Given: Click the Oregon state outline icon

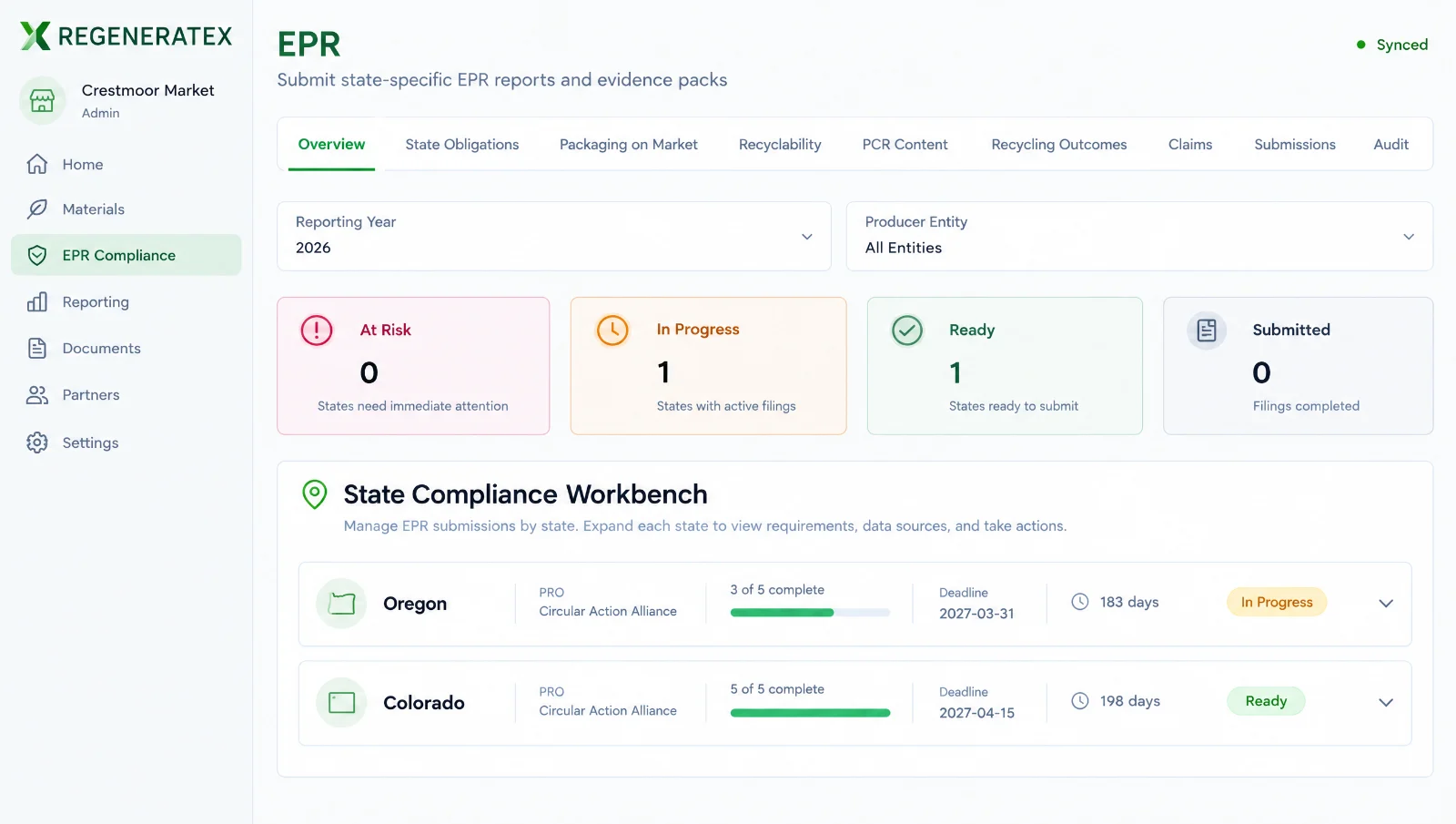Looking at the screenshot, I should point(341,604).
